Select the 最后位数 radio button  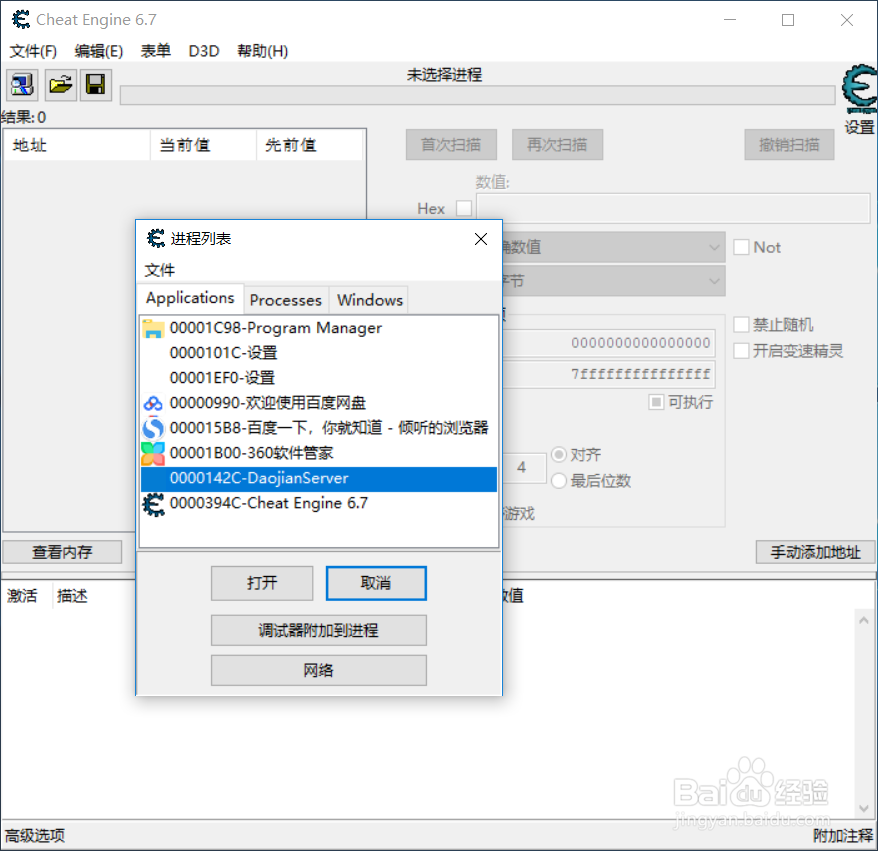(559, 480)
